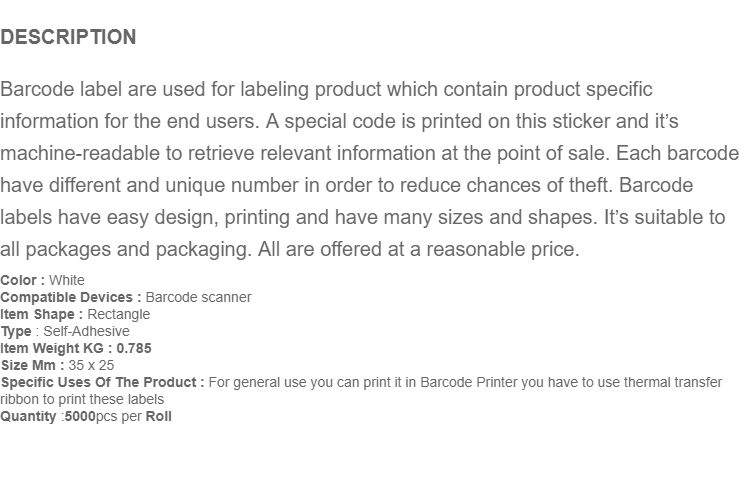Click the 'reasonable price' closing sentence
The width and height of the screenshot is (750, 485).
419,250
